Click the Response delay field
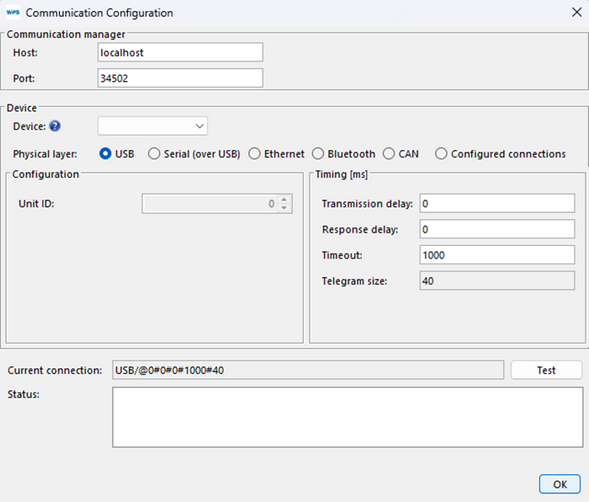Screen dimensions: 589x502 point(497,229)
